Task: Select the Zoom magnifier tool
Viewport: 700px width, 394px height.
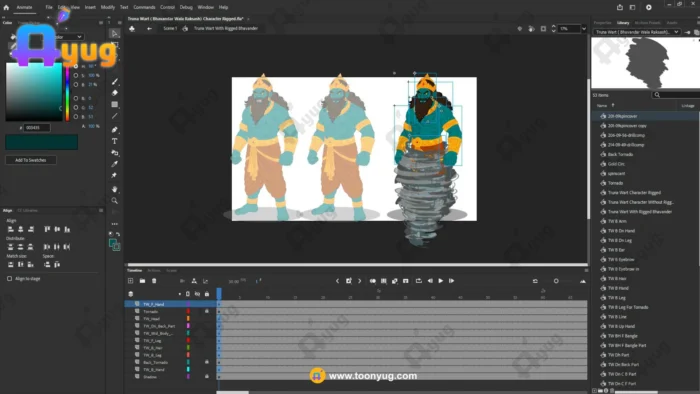Action: pyautogui.click(x=115, y=201)
